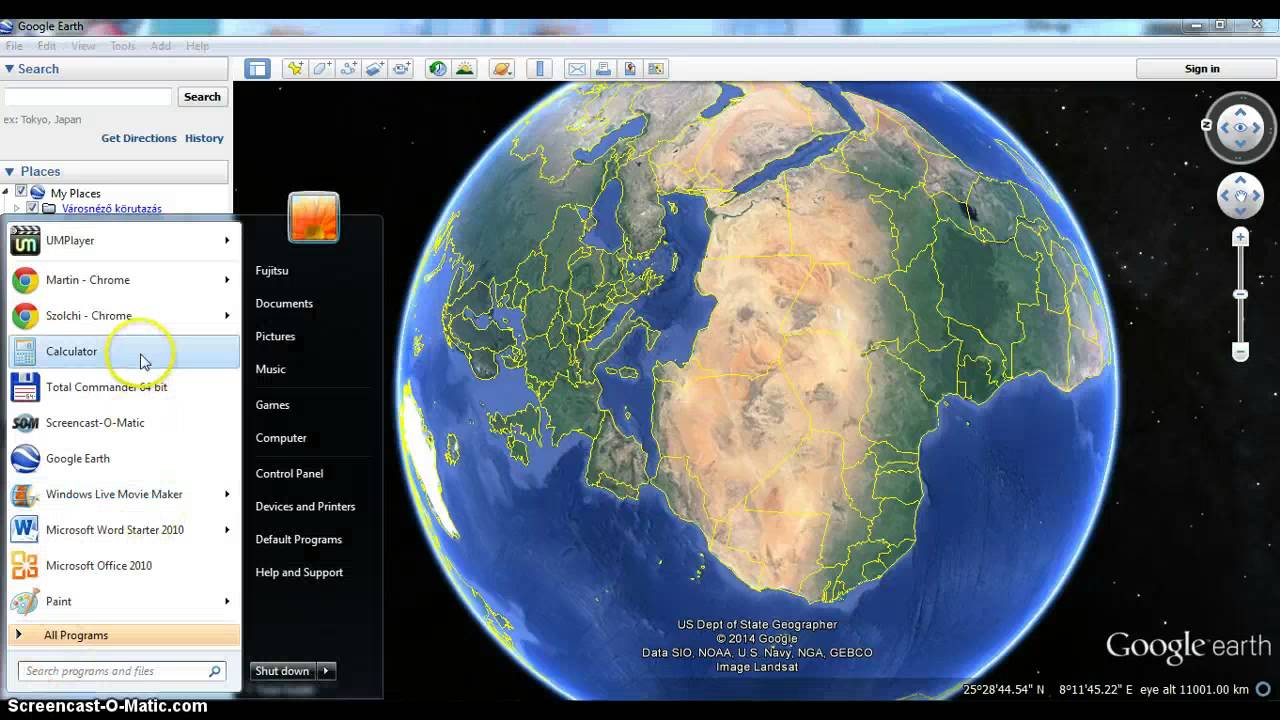Open the Ruler tool

(x=540, y=69)
